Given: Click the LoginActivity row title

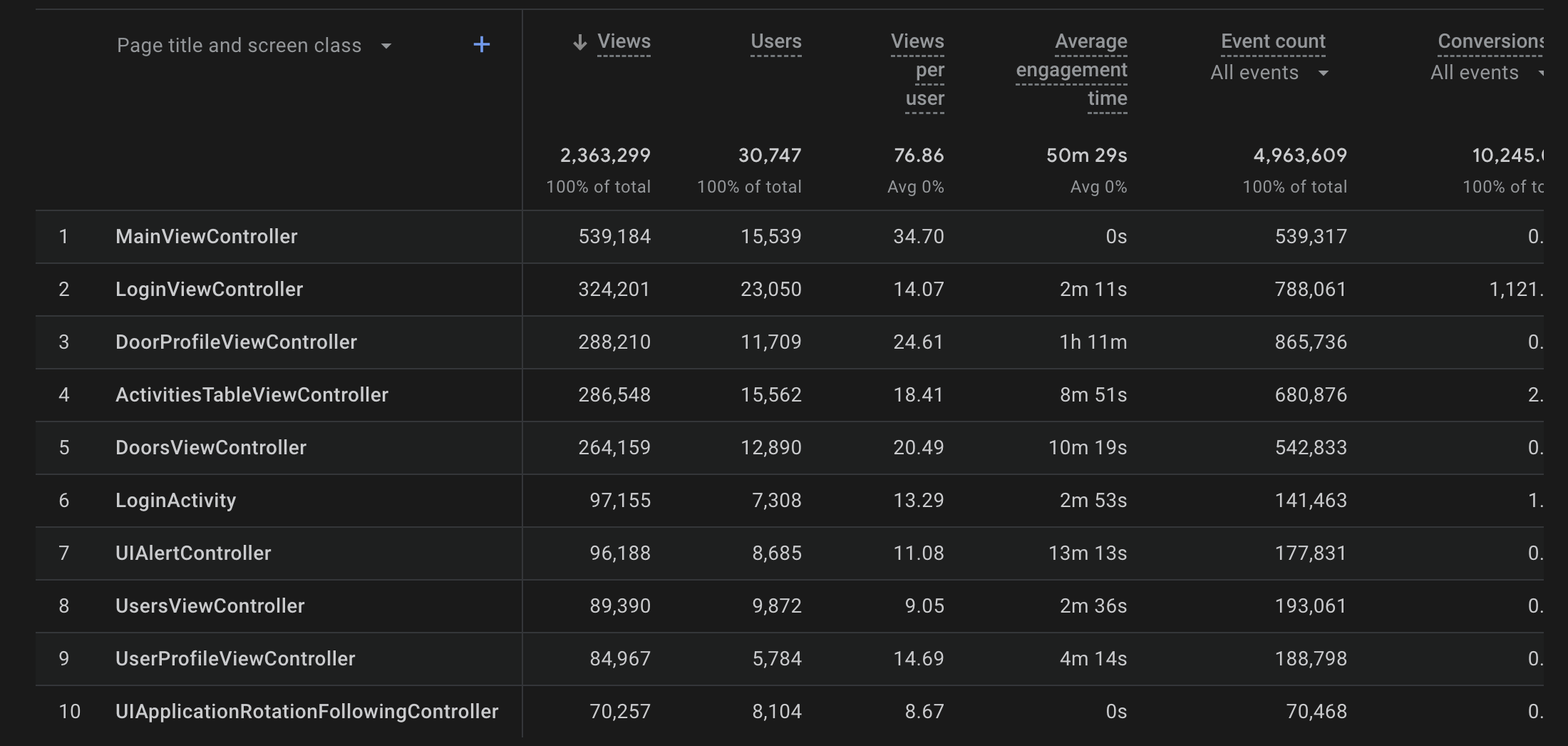Looking at the screenshot, I should (x=176, y=501).
